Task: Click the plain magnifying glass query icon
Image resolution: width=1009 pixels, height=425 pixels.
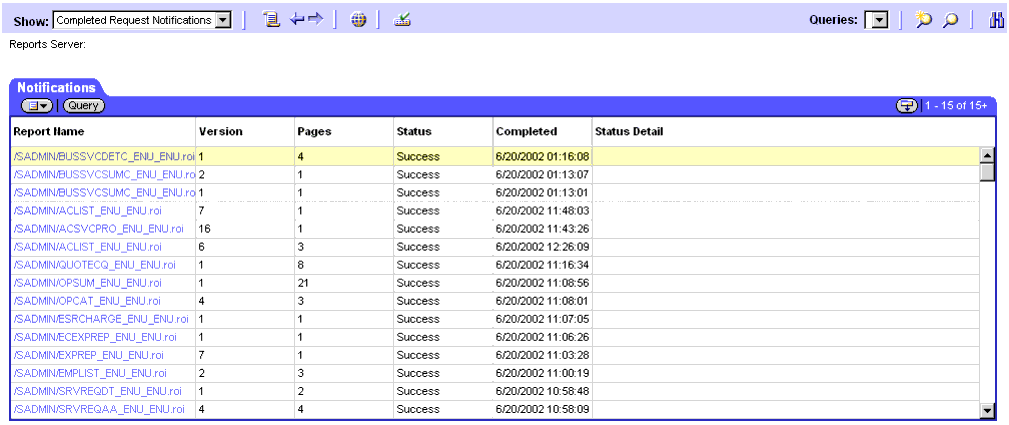Action: [950, 20]
